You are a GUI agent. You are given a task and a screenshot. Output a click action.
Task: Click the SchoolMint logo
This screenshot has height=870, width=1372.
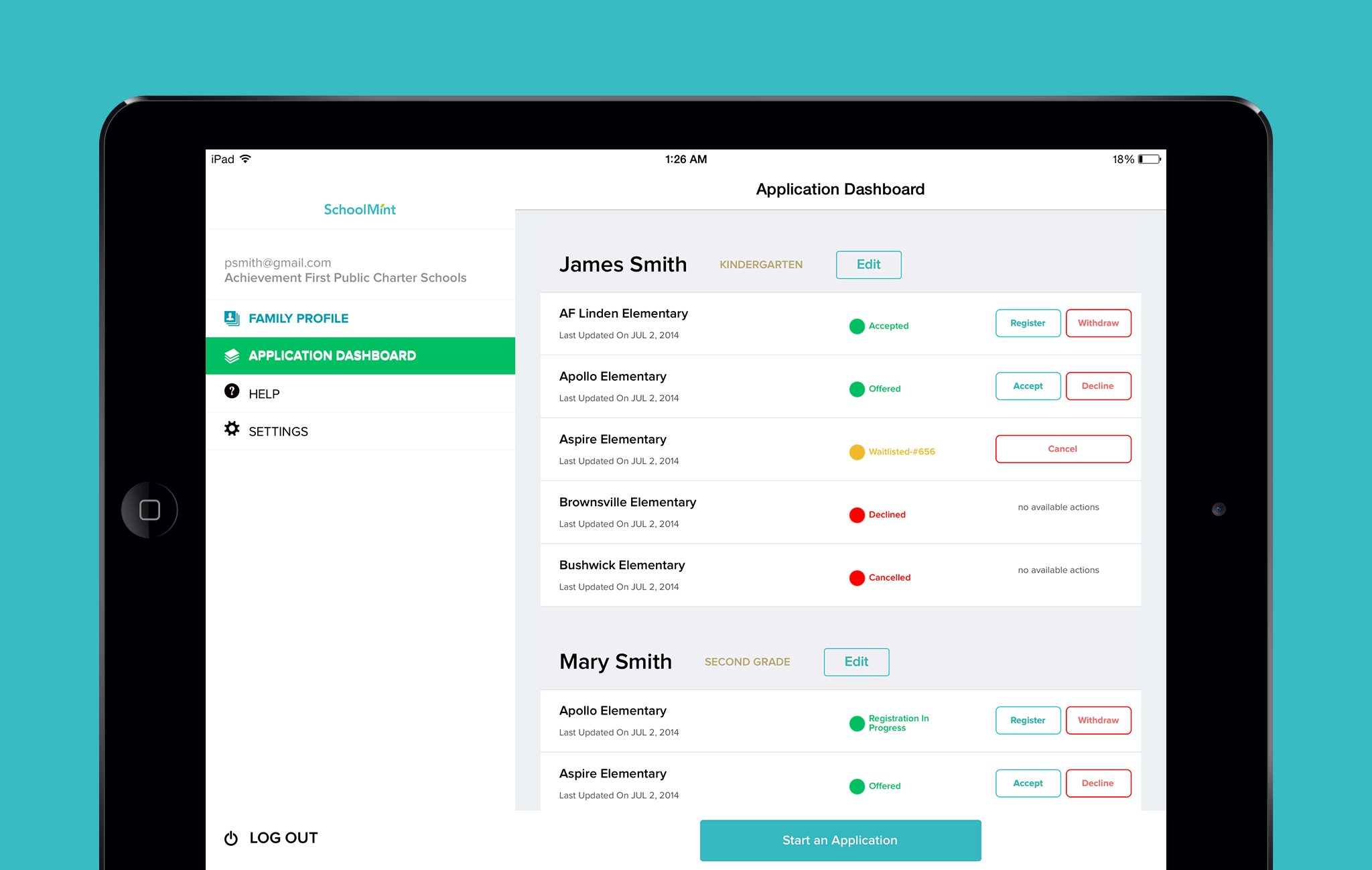click(360, 209)
